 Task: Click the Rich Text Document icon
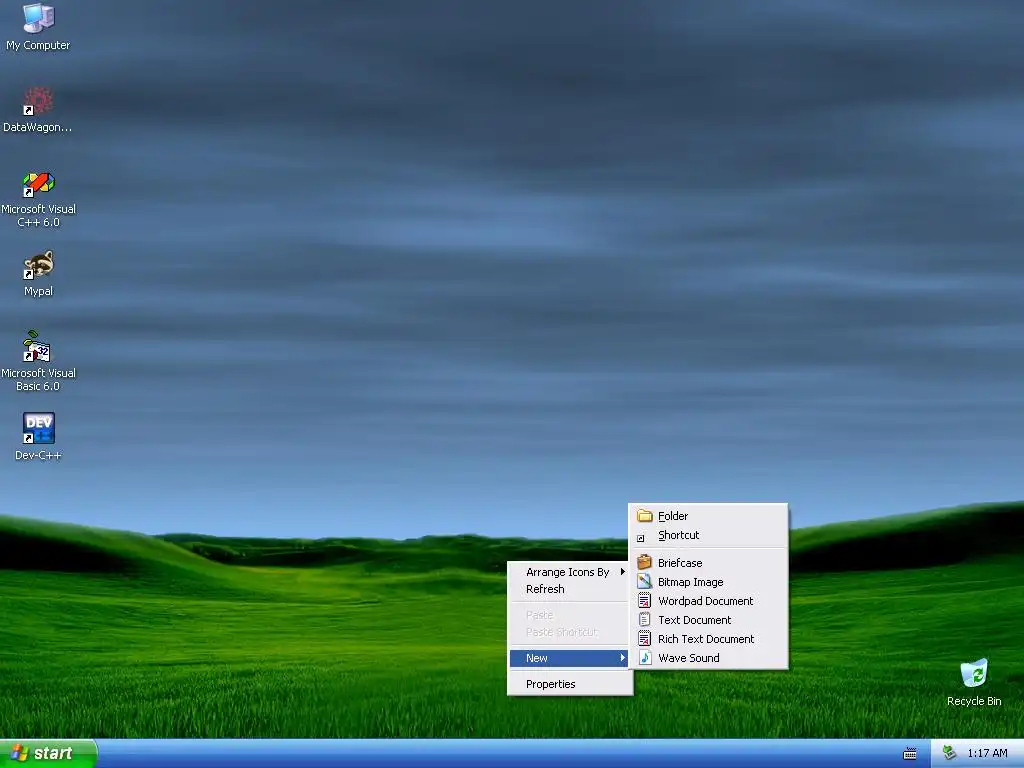(645, 638)
